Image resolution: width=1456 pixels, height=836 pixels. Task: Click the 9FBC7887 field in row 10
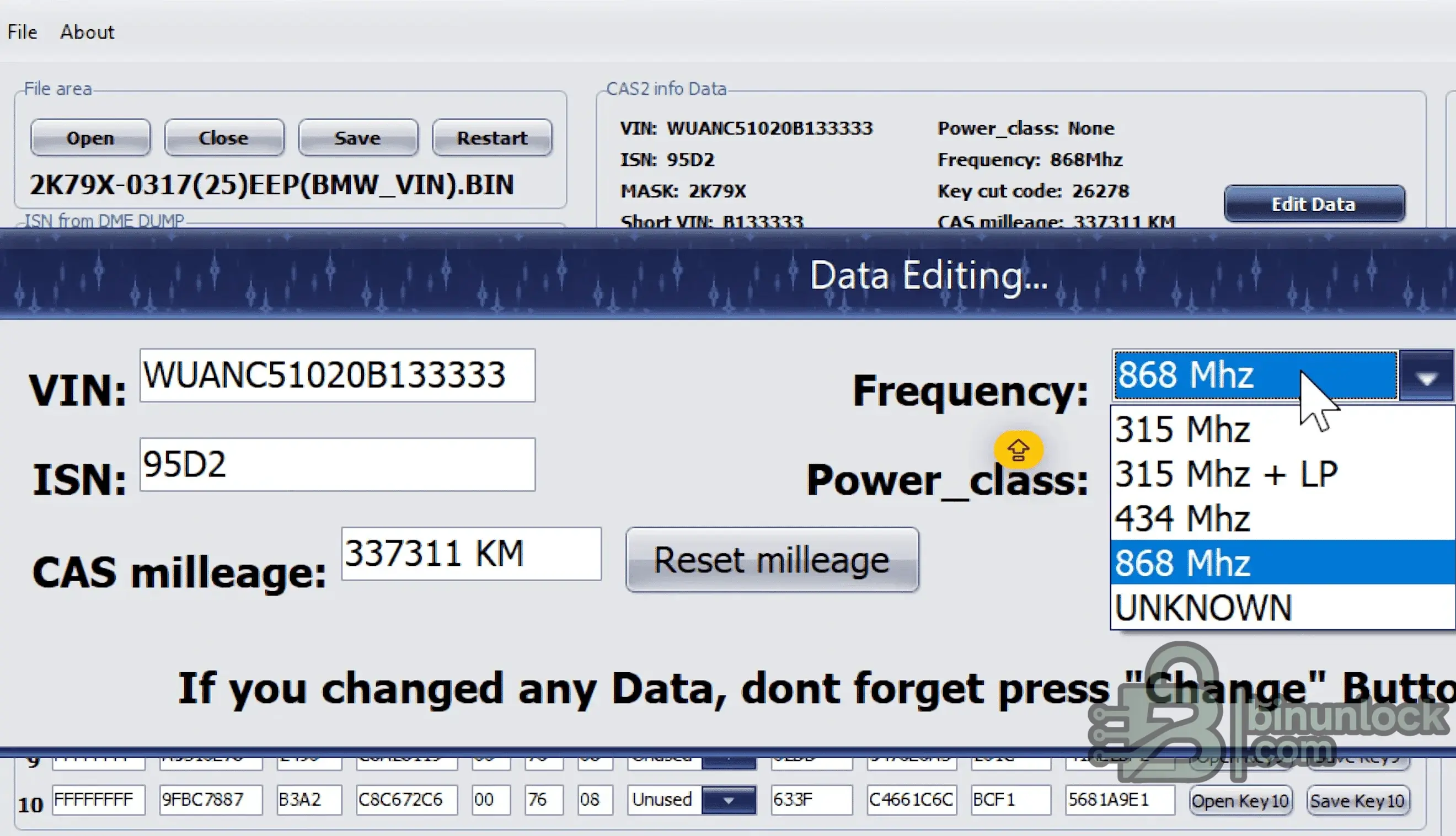[x=211, y=800]
